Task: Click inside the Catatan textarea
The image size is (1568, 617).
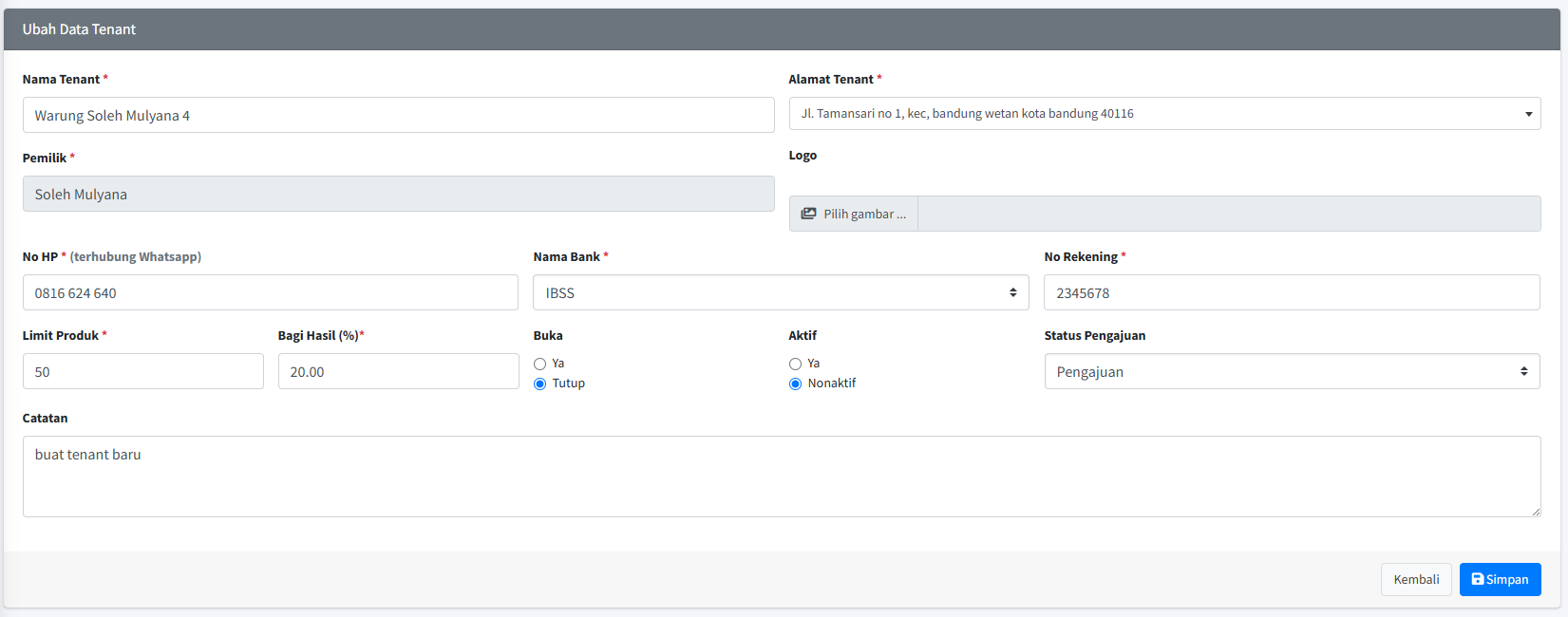Action: pos(781,477)
